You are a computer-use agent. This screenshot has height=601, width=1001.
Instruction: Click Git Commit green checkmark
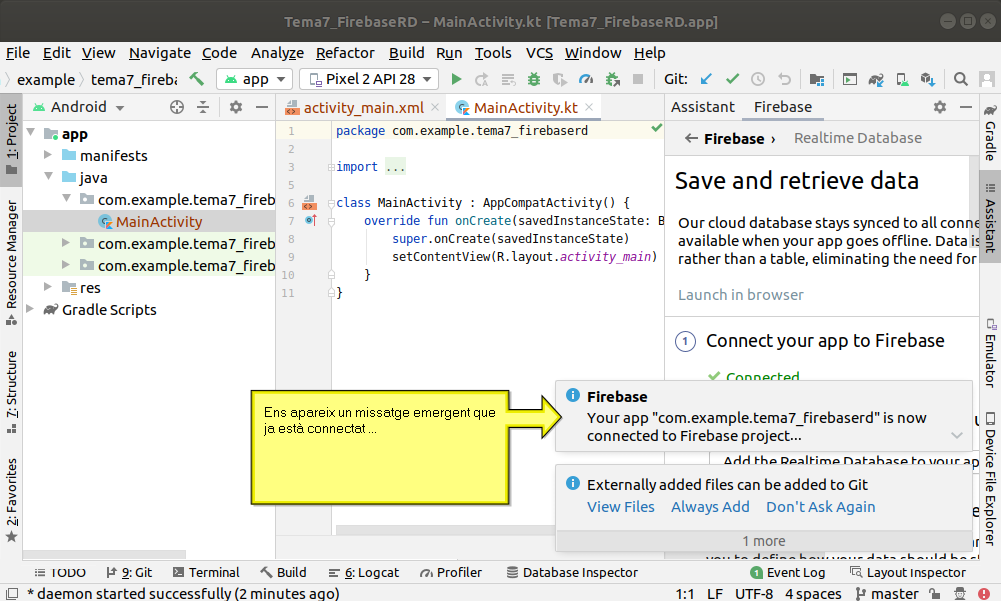click(732, 79)
